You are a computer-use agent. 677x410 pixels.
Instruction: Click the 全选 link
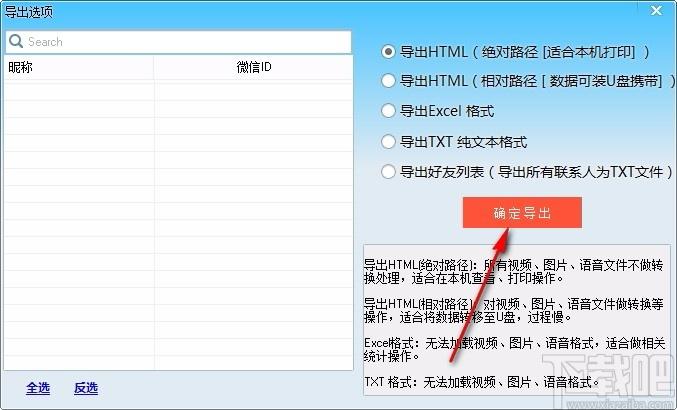click(x=38, y=388)
